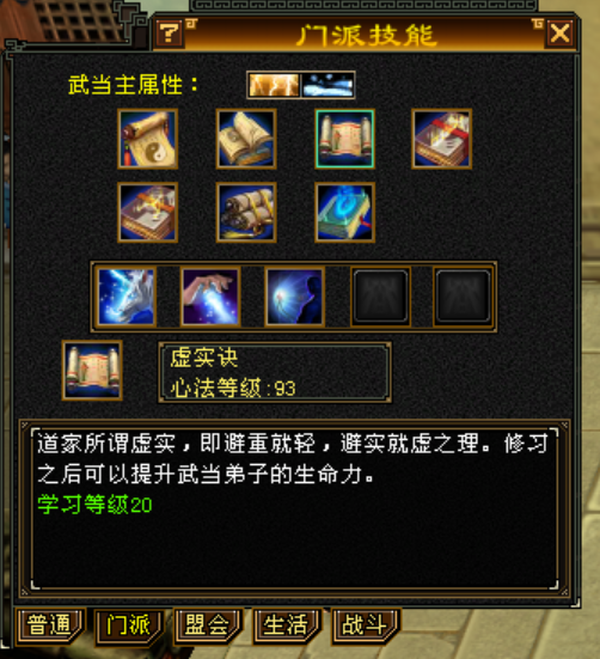
Task: Select the book with crossed scroll icon
Action: pyautogui.click(x=147, y=213)
